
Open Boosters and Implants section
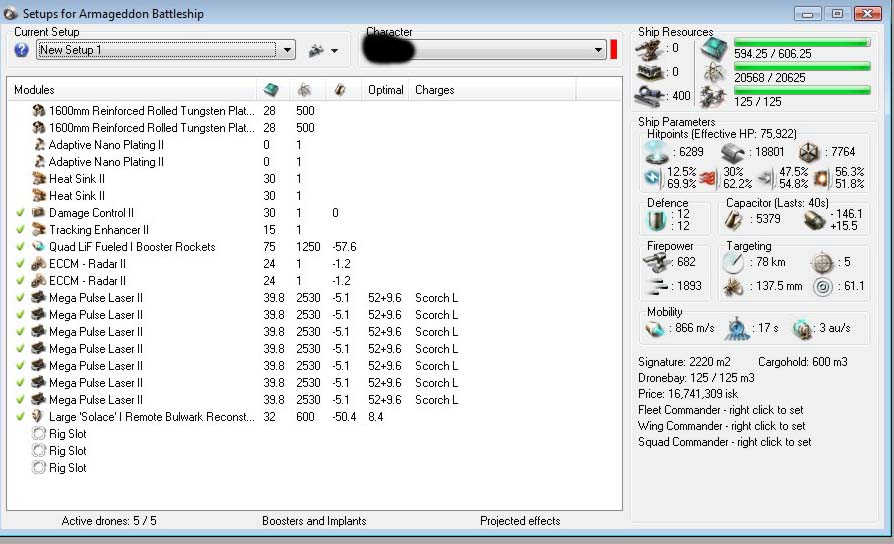pyautogui.click(x=314, y=521)
